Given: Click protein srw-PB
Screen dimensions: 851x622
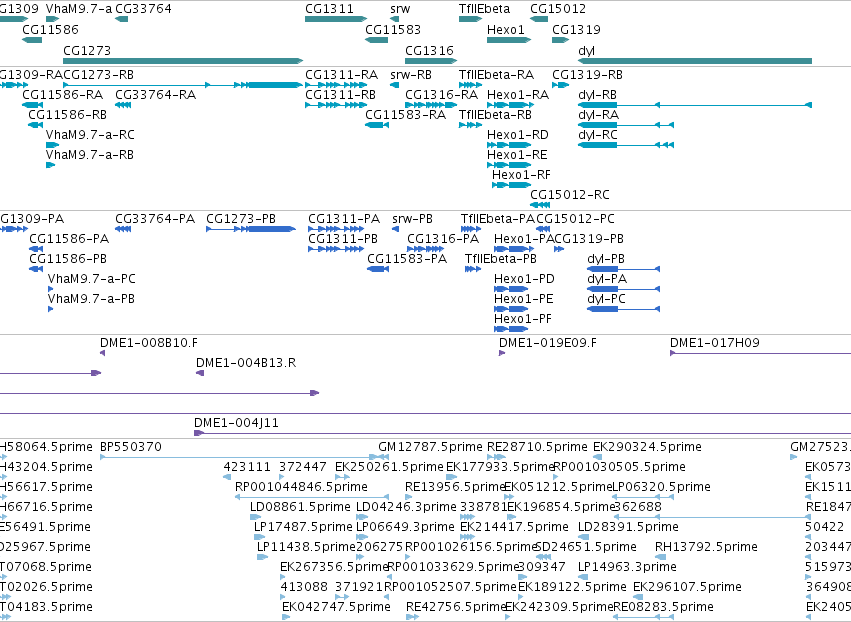Looking at the screenshot, I should [x=412, y=219].
